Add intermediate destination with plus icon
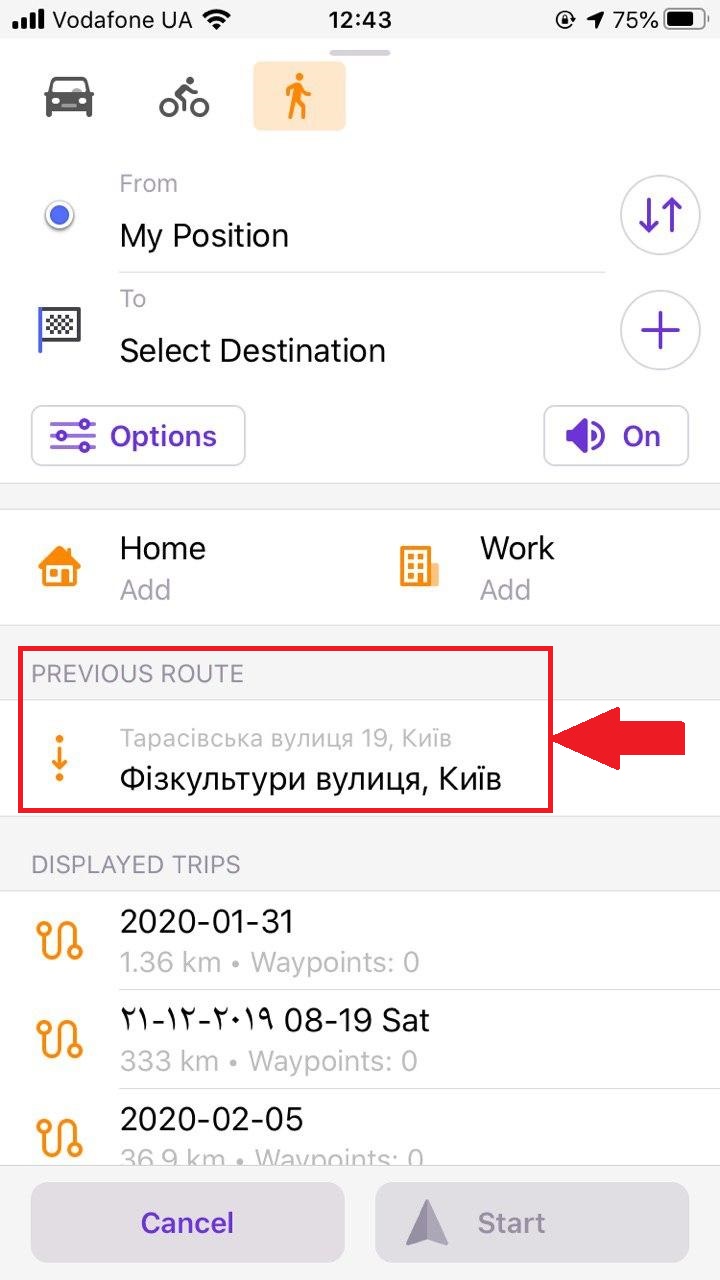The image size is (720, 1280). pos(659,331)
